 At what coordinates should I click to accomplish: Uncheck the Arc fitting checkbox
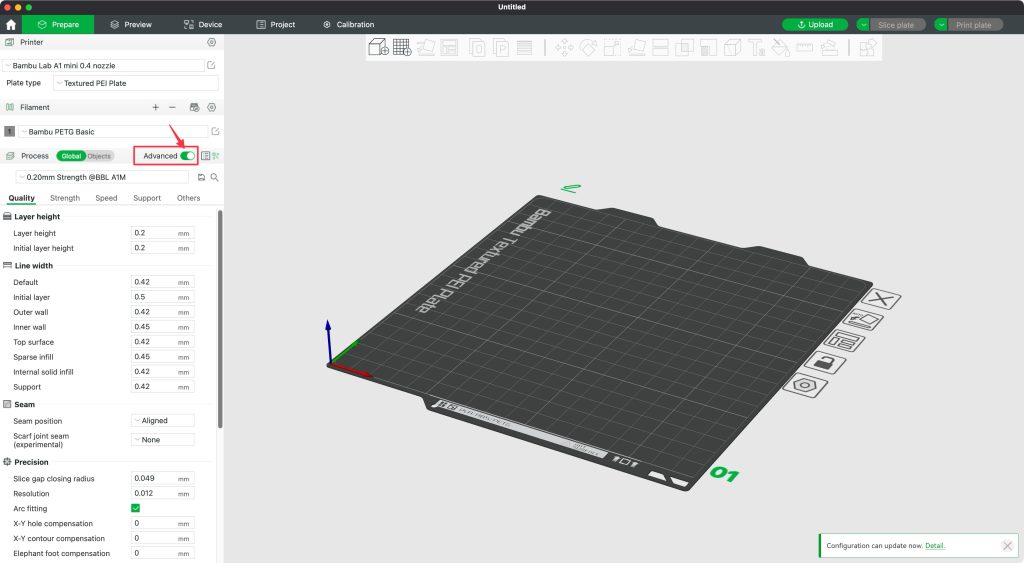click(x=136, y=509)
